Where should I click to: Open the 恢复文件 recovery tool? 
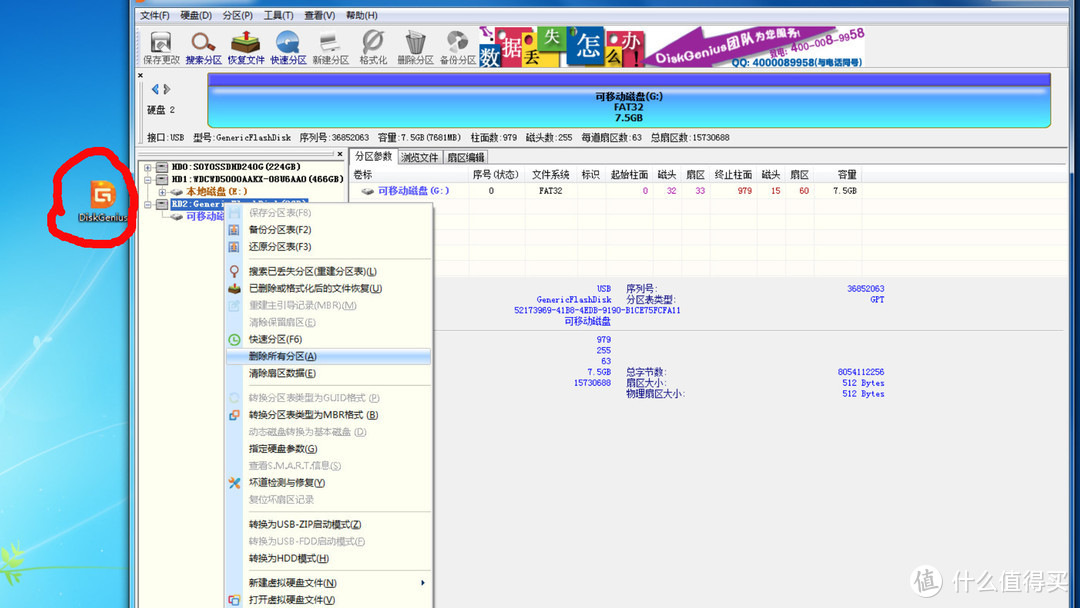point(246,44)
